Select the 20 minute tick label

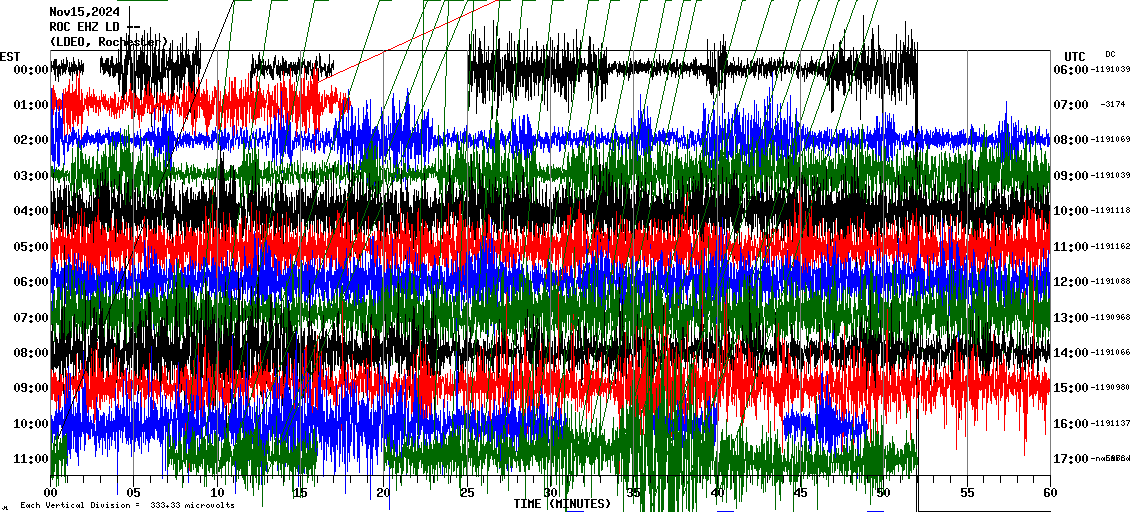(383, 493)
